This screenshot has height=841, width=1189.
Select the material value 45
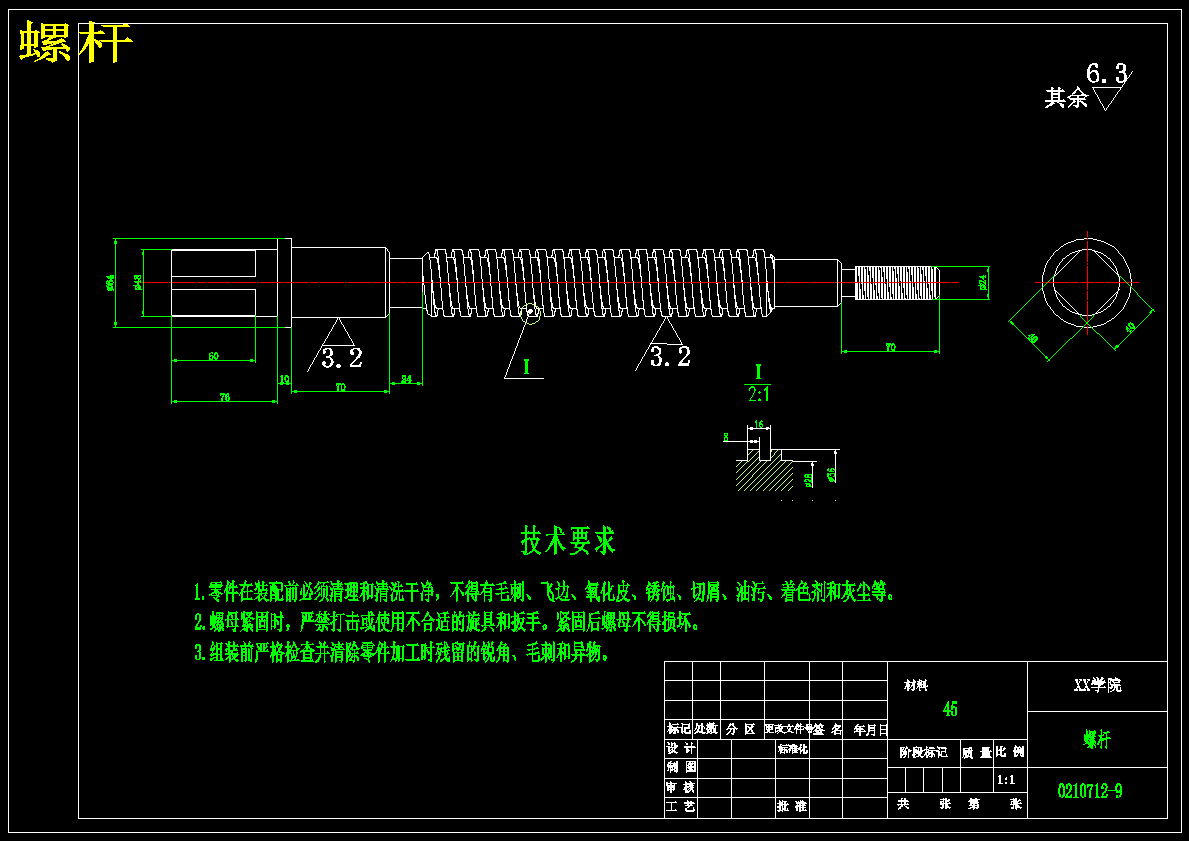click(950, 709)
